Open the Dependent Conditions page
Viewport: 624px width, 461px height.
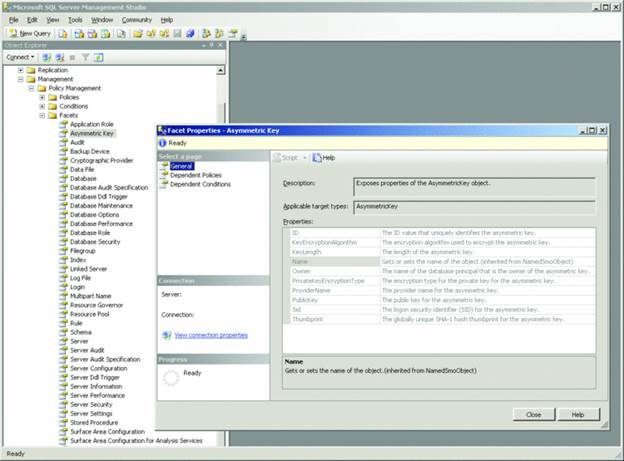[201, 184]
